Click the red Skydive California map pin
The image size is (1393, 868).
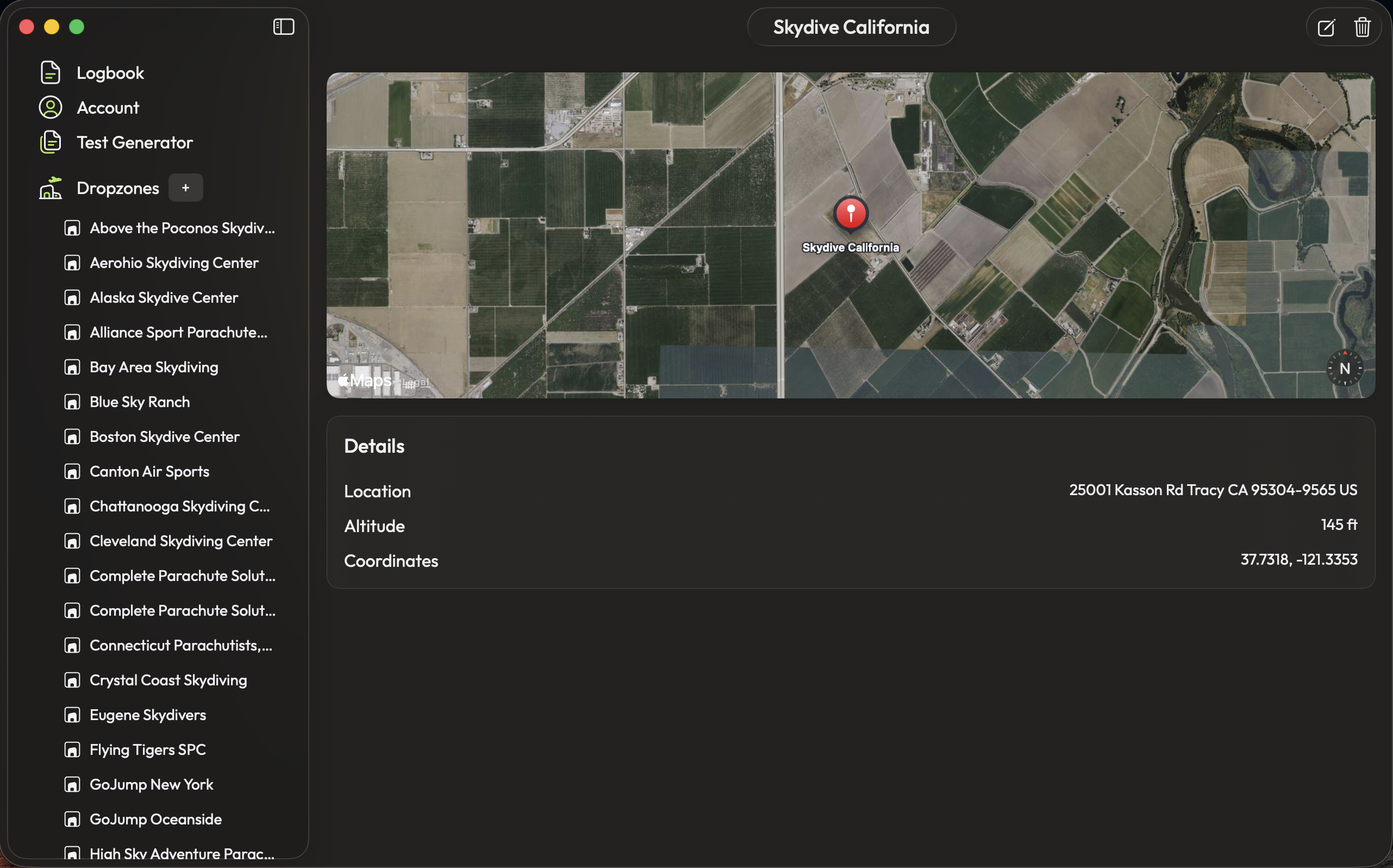(x=850, y=213)
